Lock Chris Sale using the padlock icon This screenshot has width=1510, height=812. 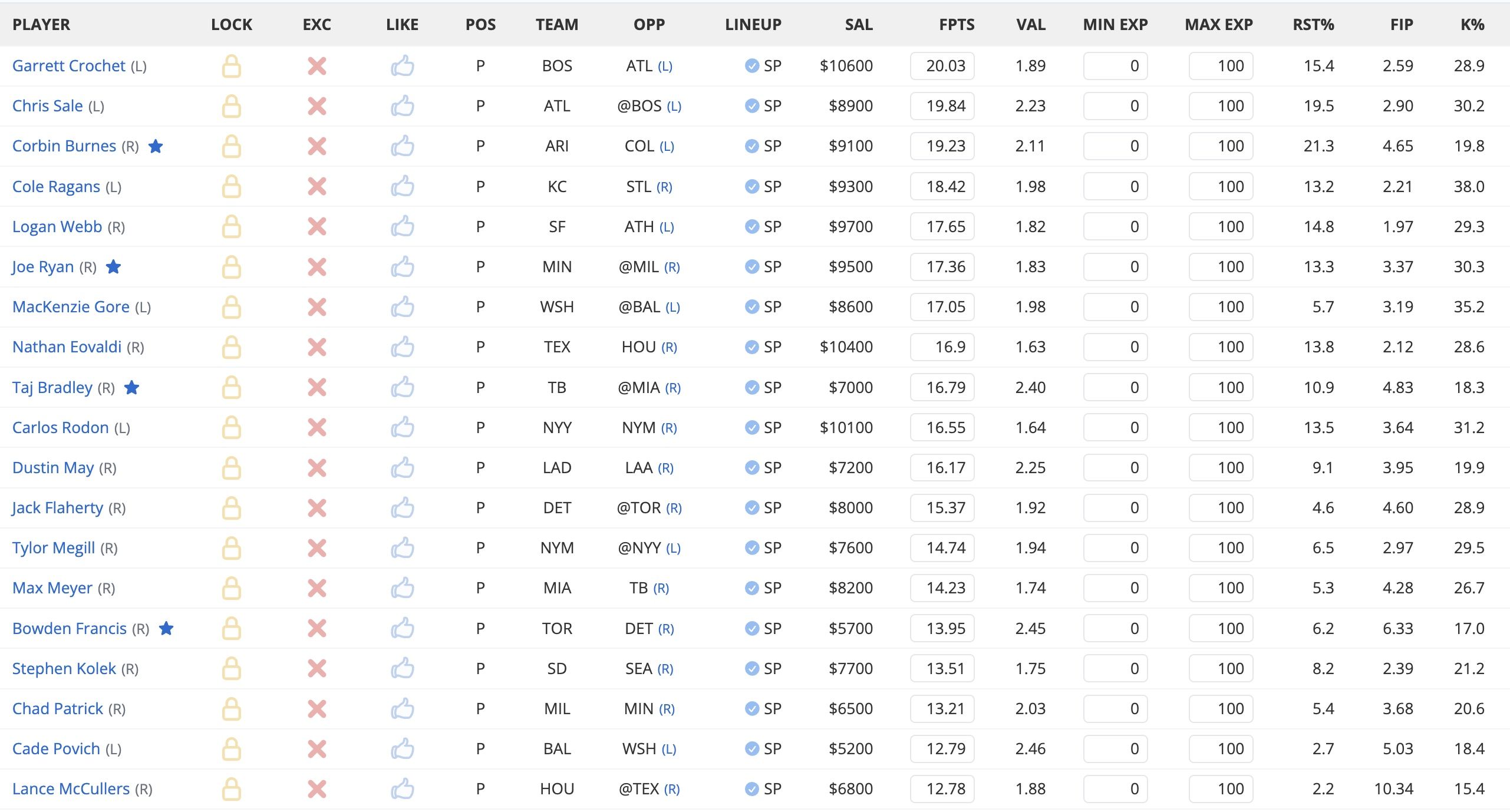pyautogui.click(x=232, y=106)
